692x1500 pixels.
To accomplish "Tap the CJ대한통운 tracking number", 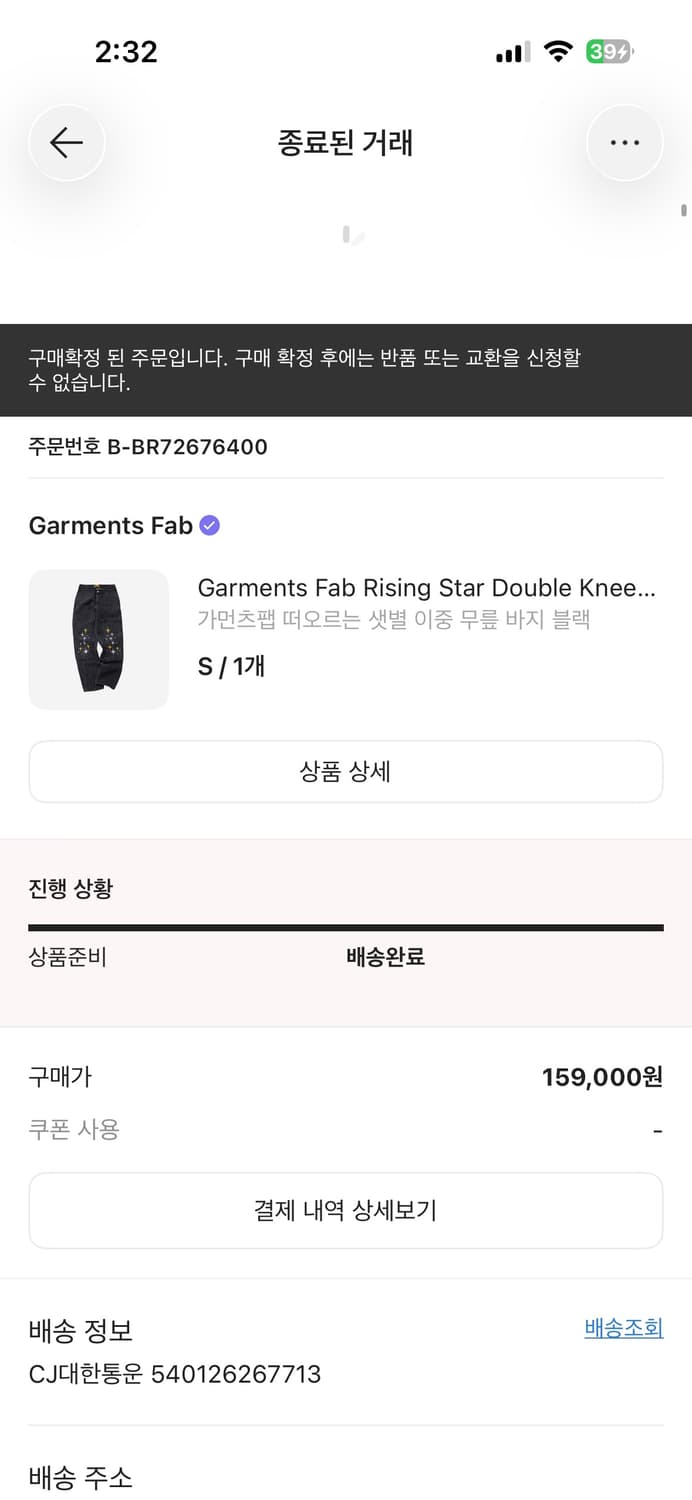I will [x=174, y=1374].
